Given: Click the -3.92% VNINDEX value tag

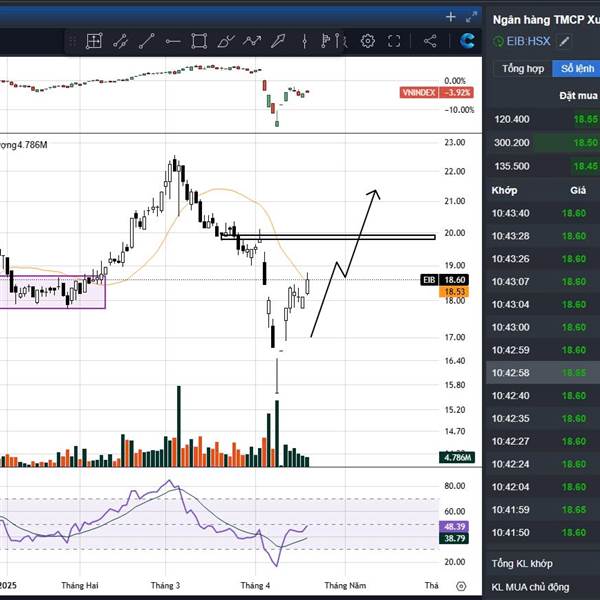Looking at the screenshot, I should (457, 93).
